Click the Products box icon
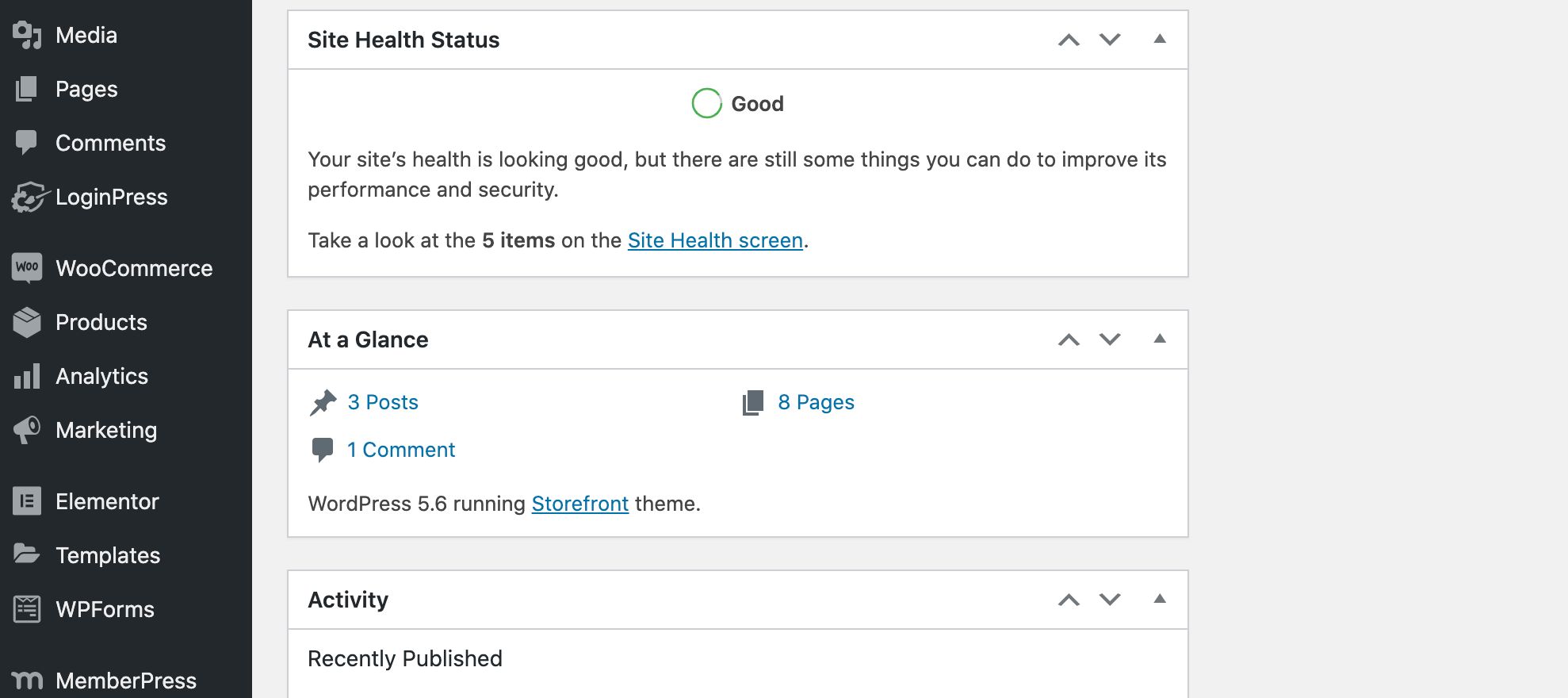Viewport: 1568px width, 698px height. 27,322
